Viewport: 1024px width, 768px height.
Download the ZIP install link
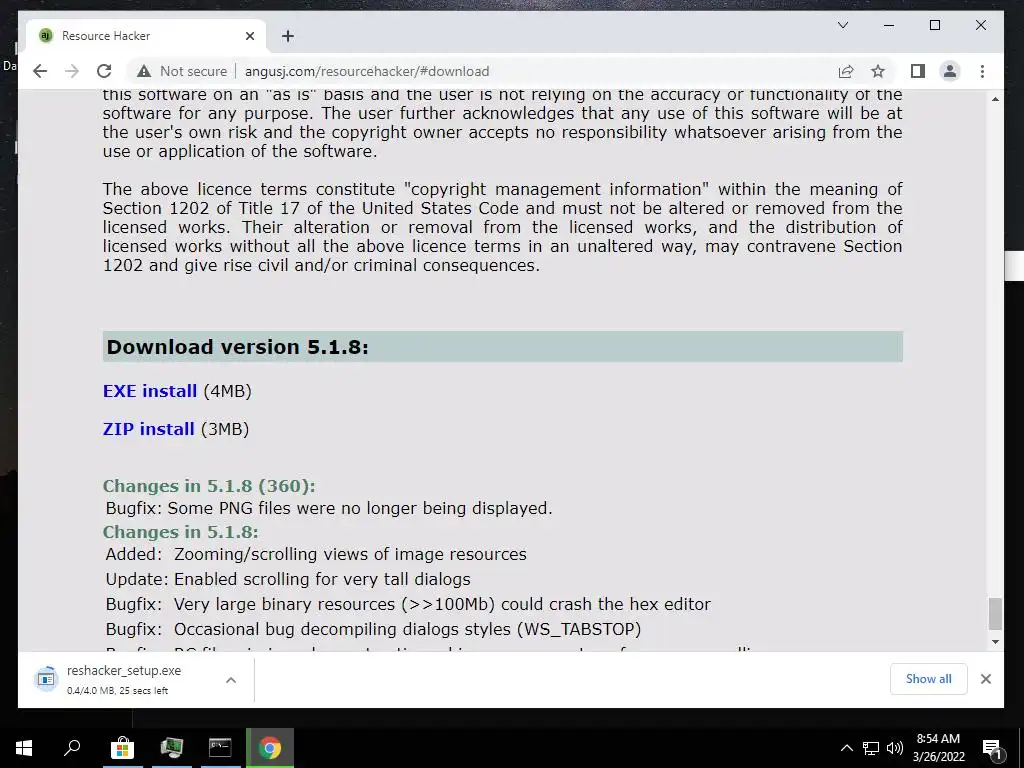148,429
